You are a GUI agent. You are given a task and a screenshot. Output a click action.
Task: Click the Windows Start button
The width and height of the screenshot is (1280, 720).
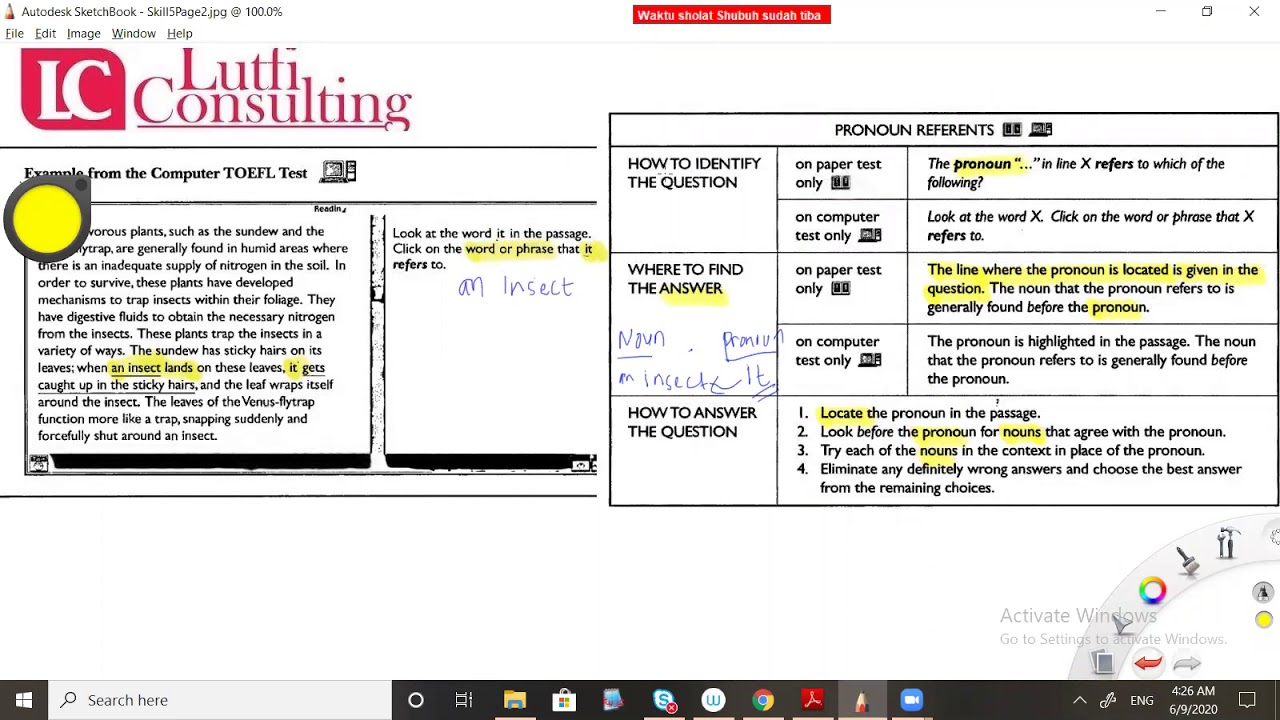[x=23, y=700]
